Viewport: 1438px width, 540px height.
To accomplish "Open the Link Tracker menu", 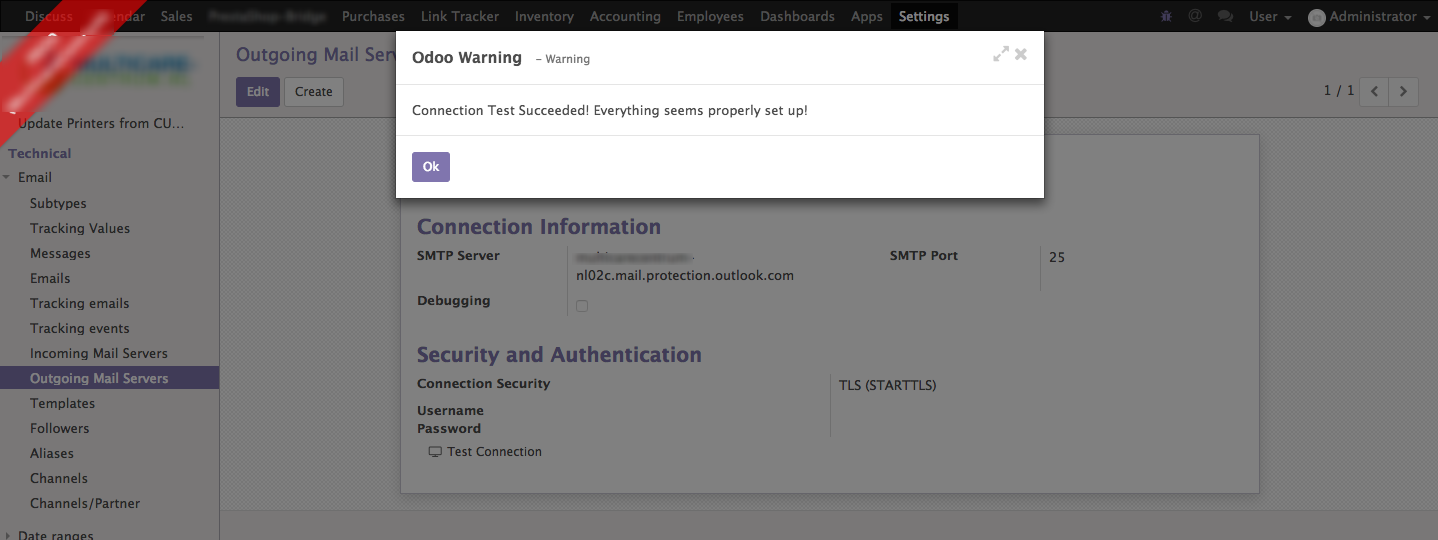I will point(460,16).
